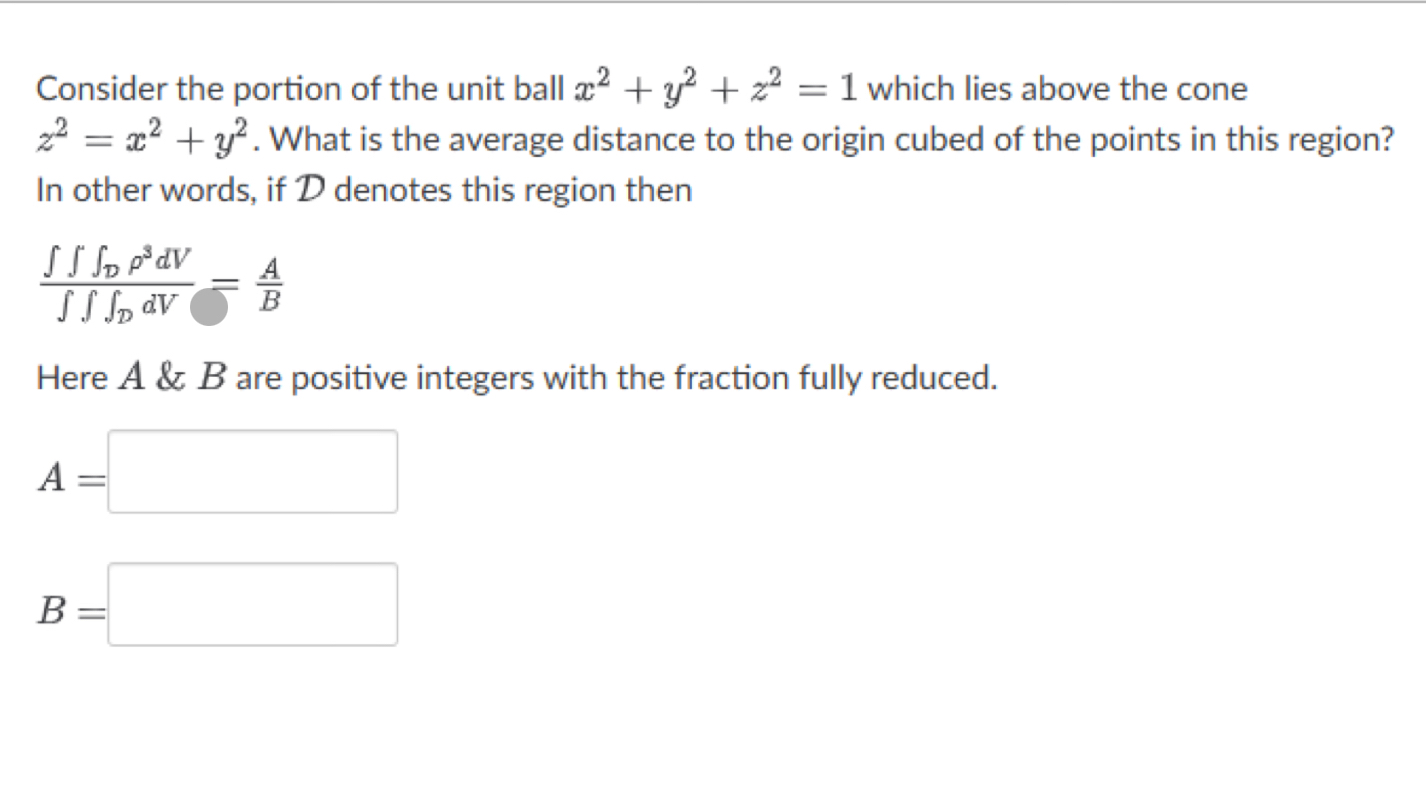Click the question mark ending the second sentence
1426x785 pixels.
click(x=1389, y=138)
